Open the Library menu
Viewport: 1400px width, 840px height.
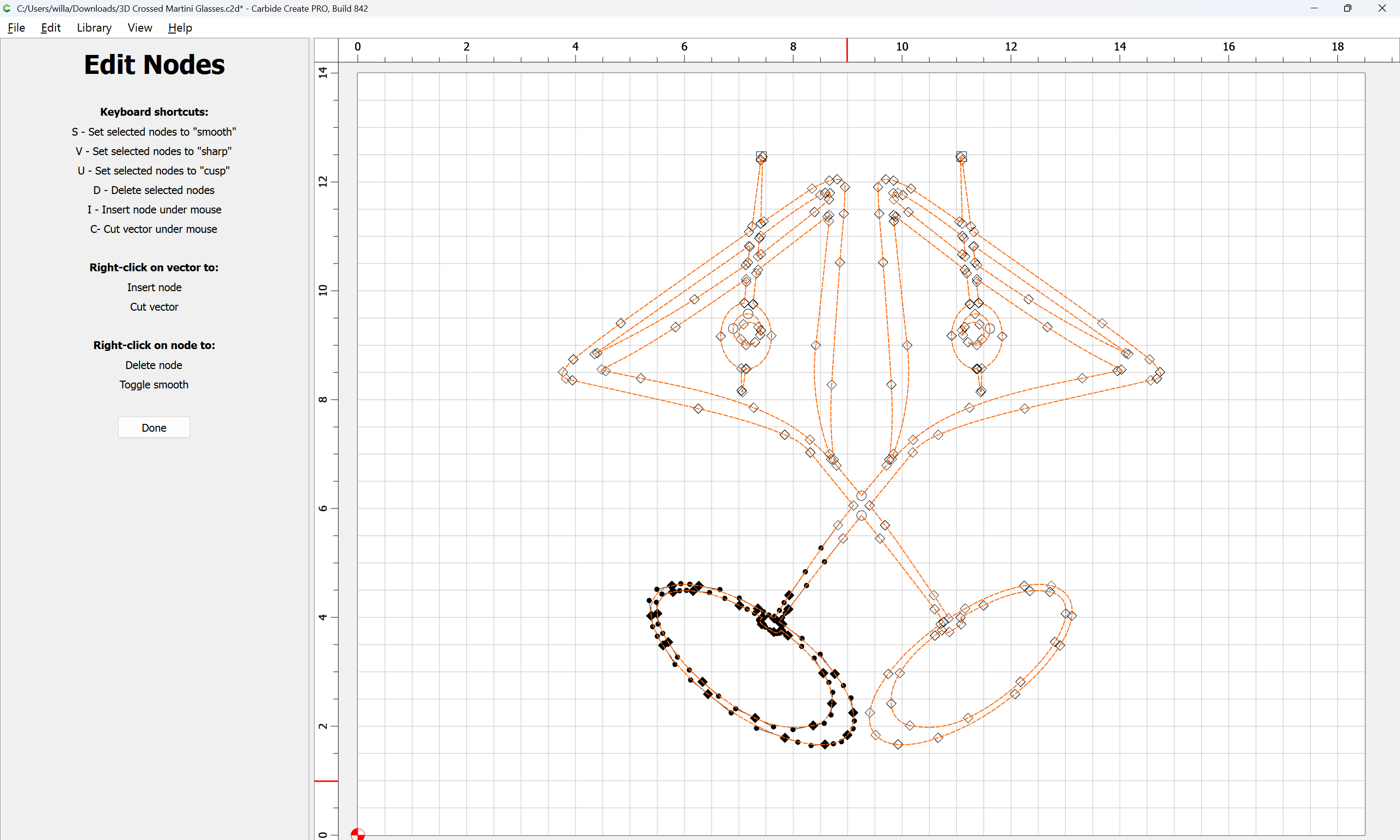(x=94, y=28)
